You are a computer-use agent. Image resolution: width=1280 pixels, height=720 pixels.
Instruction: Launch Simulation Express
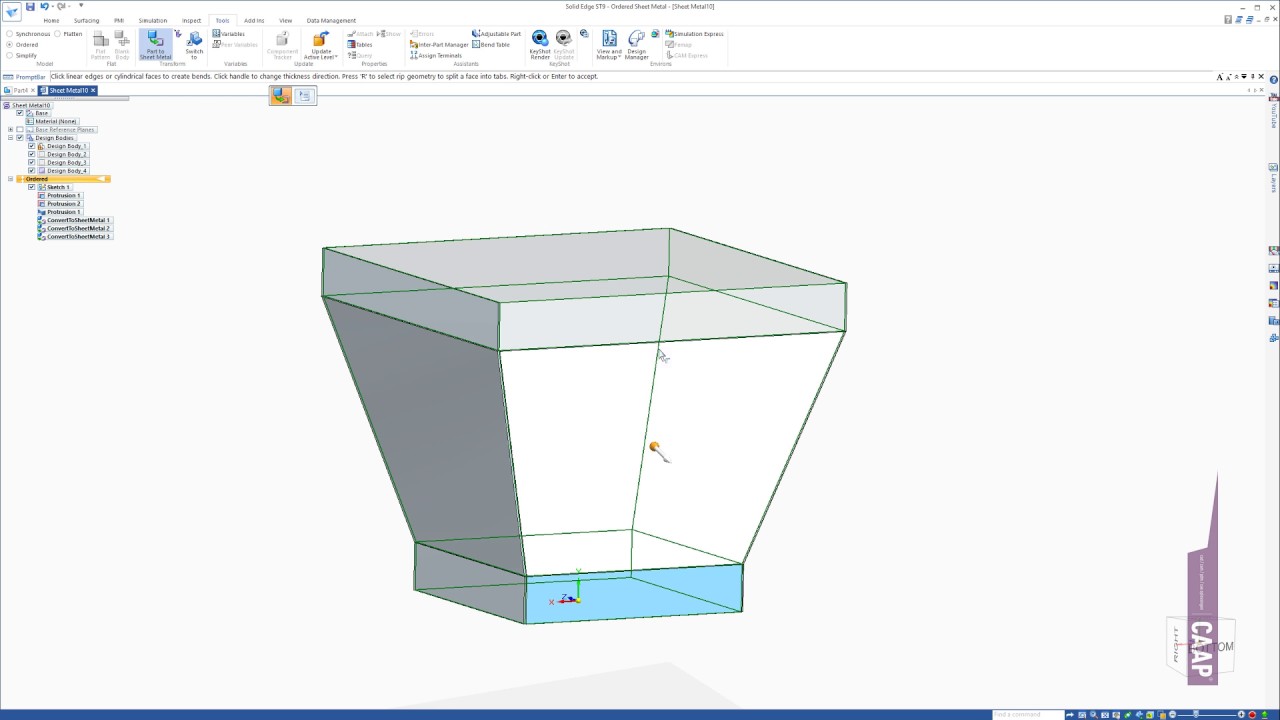[x=694, y=34]
